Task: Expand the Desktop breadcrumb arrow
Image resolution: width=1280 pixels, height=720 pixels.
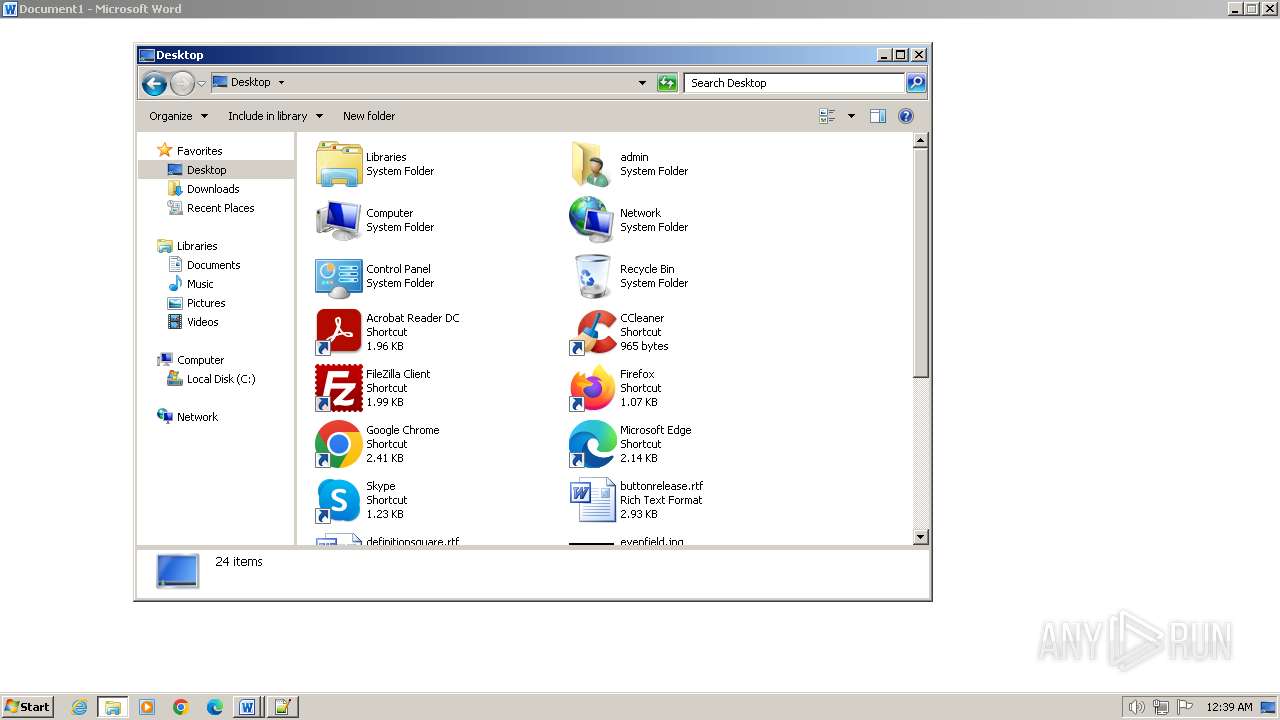Action: [281, 83]
